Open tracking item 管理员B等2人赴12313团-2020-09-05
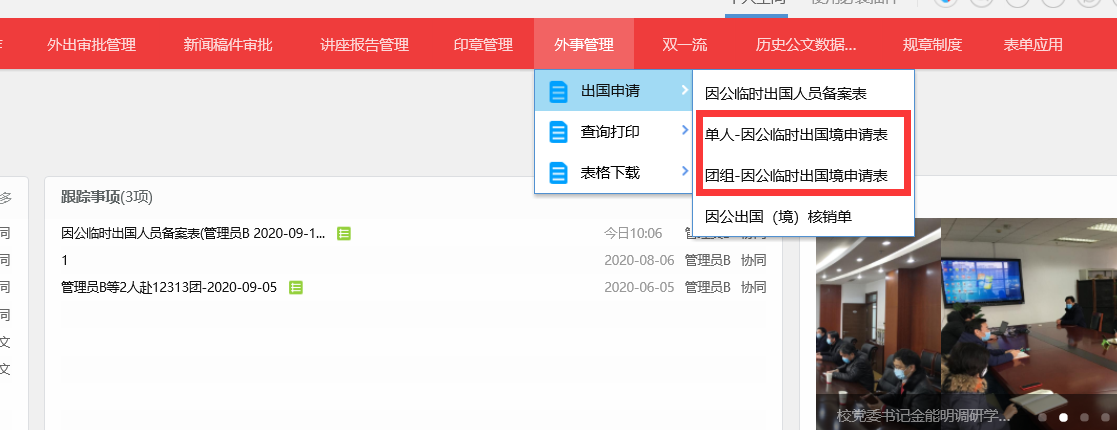 171,287
